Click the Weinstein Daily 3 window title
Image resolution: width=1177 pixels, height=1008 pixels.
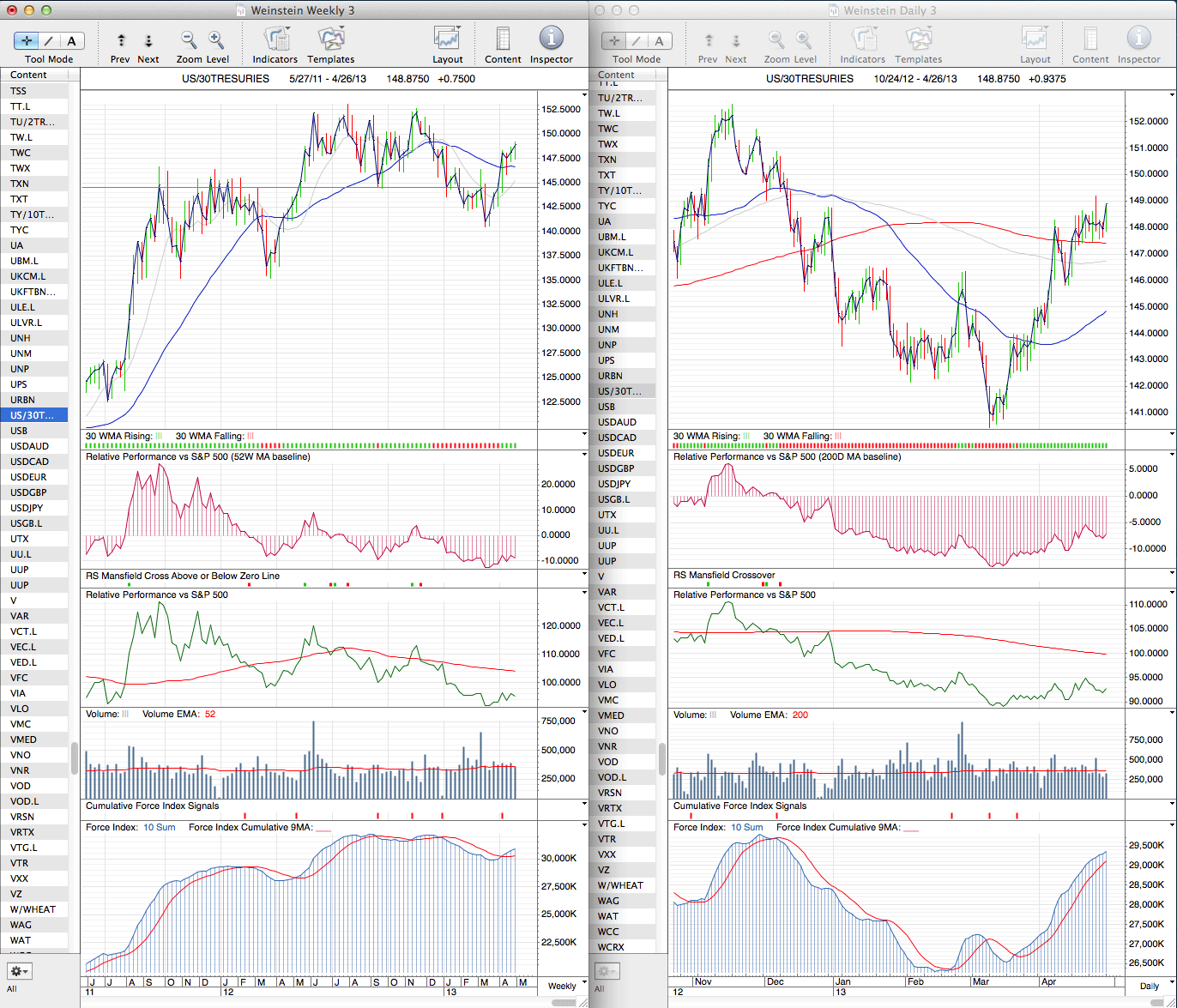click(x=890, y=10)
